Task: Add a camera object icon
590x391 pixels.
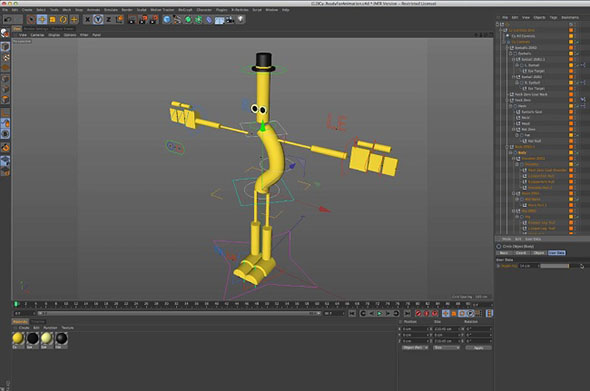Action: pos(230,20)
